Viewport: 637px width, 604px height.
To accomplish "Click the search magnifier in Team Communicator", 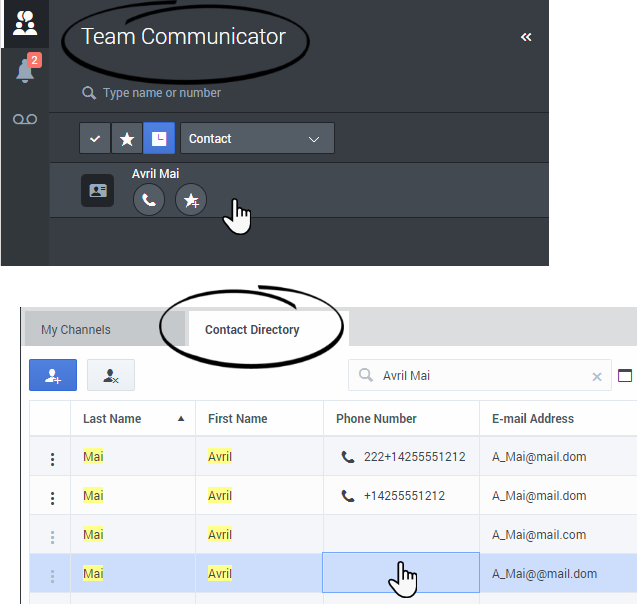I will tap(89, 93).
